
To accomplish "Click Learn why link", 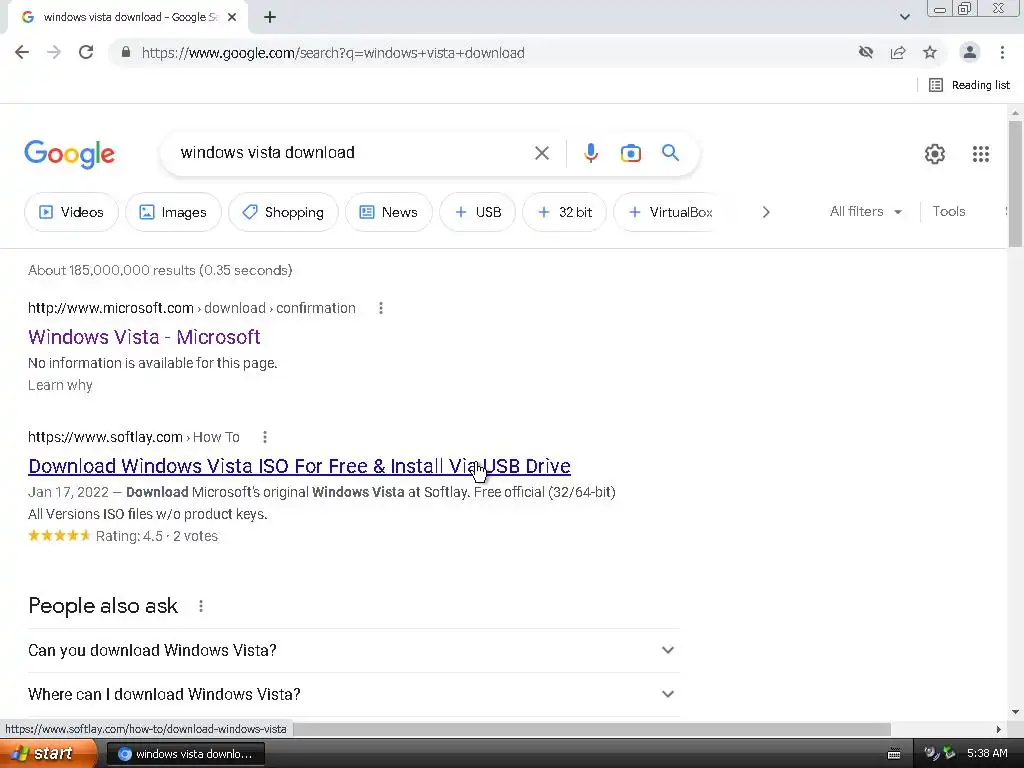I will [60, 385].
